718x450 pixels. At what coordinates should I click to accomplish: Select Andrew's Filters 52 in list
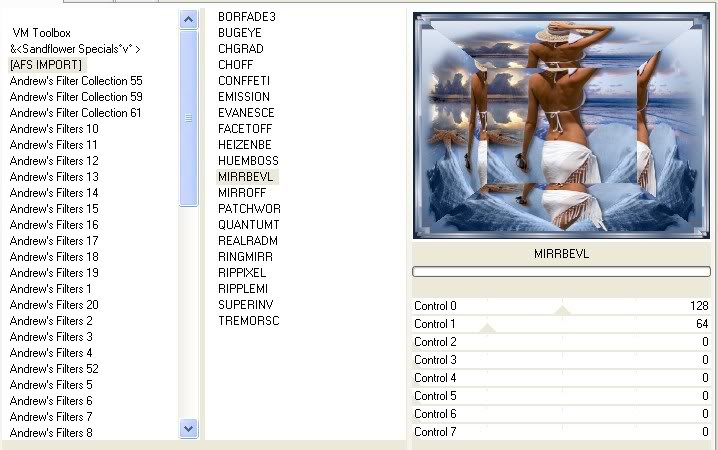click(54, 369)
